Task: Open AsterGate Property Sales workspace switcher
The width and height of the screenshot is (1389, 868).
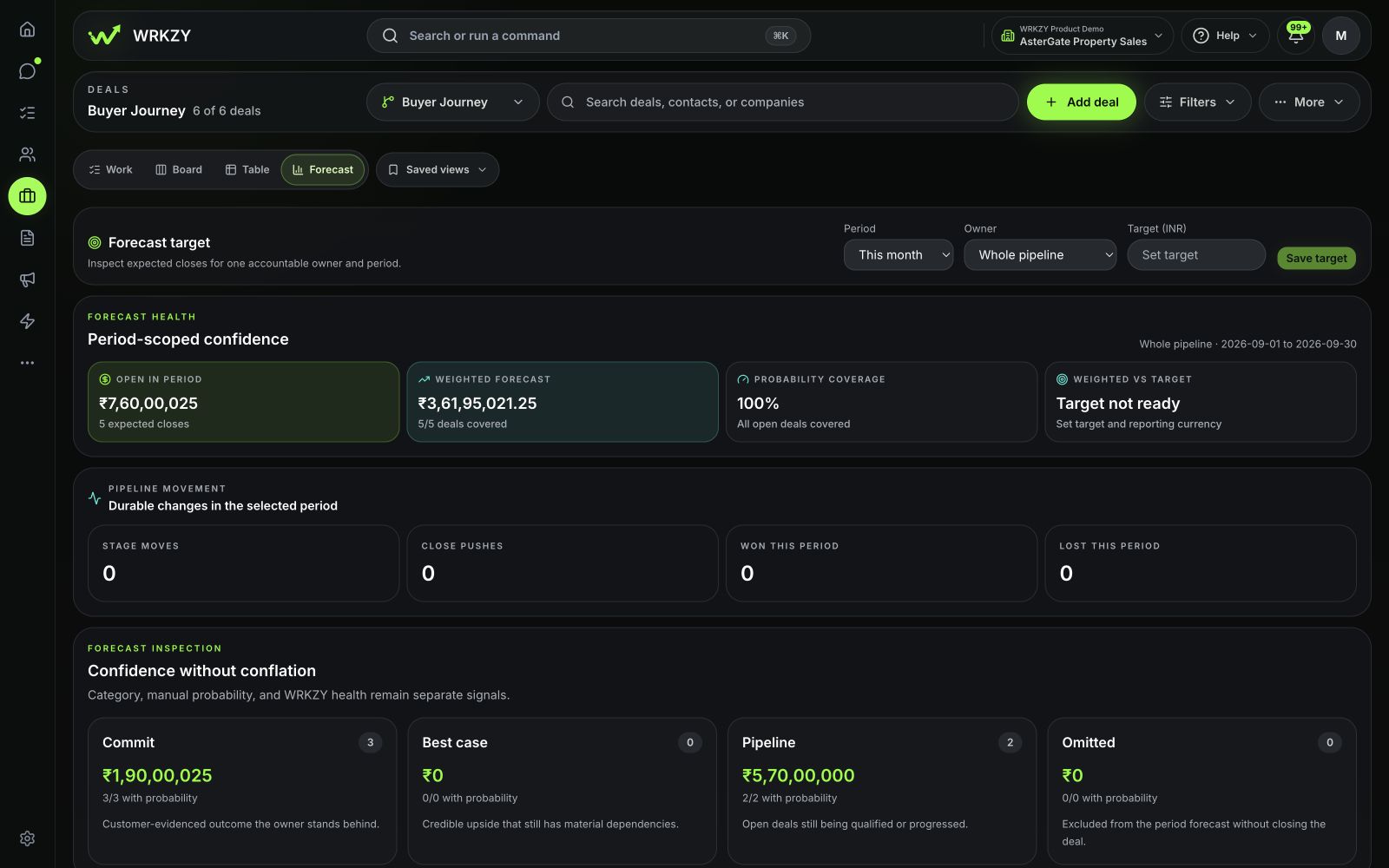Action: coord(1083,36)
